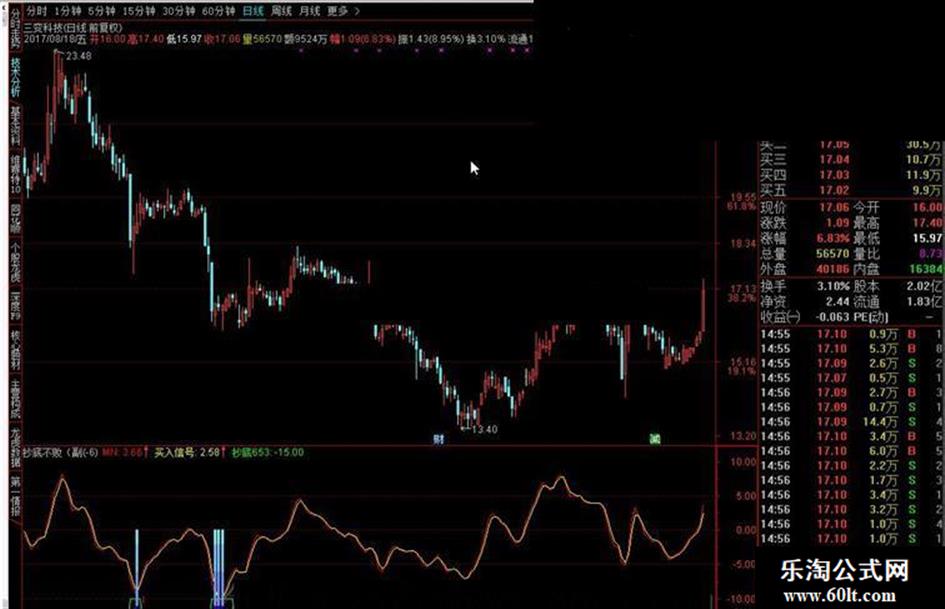Click the 涨幅 6.83% value
This screenshot has height=609, width=945.
[x=832, y=238]
